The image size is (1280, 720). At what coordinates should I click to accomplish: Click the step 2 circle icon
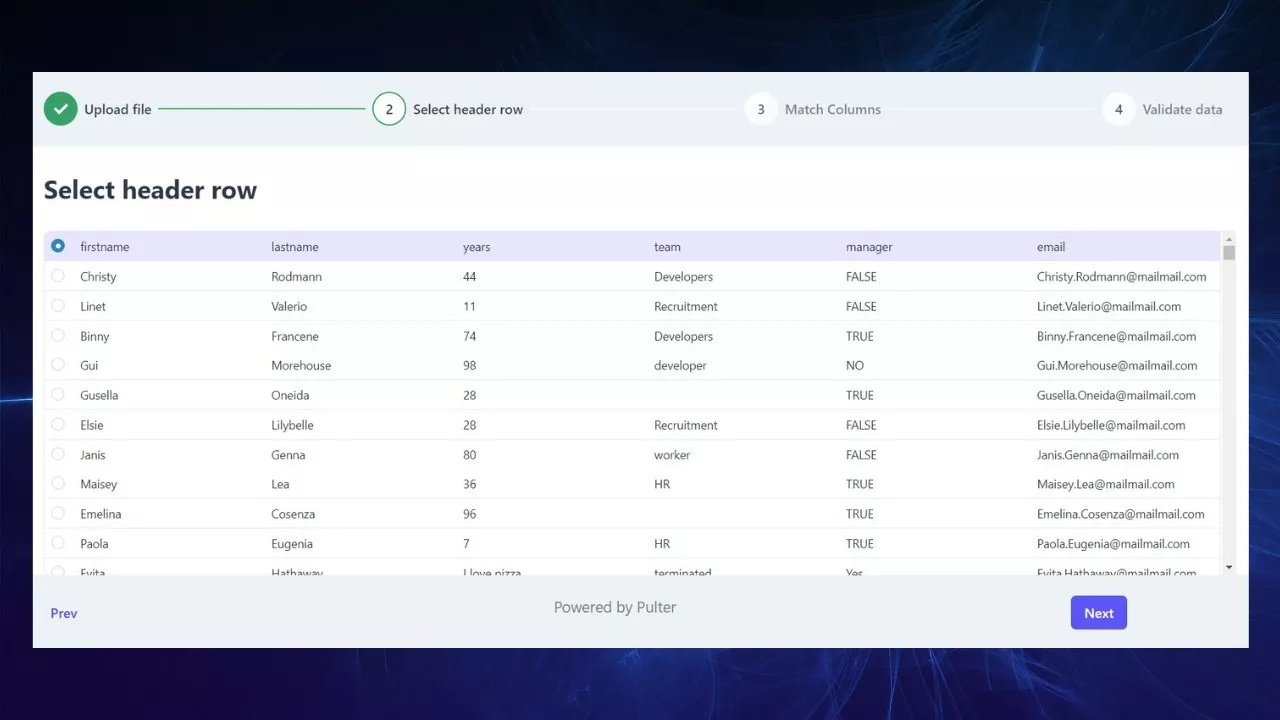(x=389, y=109)
